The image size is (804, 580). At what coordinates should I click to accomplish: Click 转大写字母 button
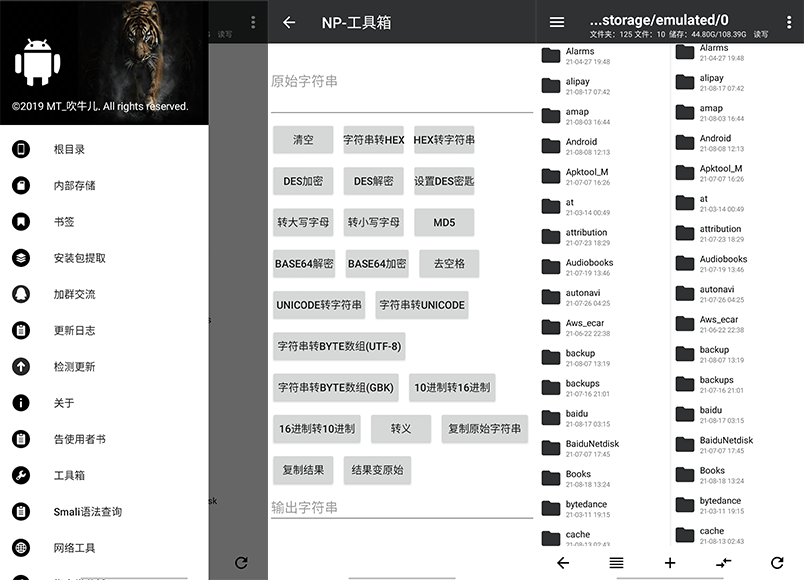(303, 223)
